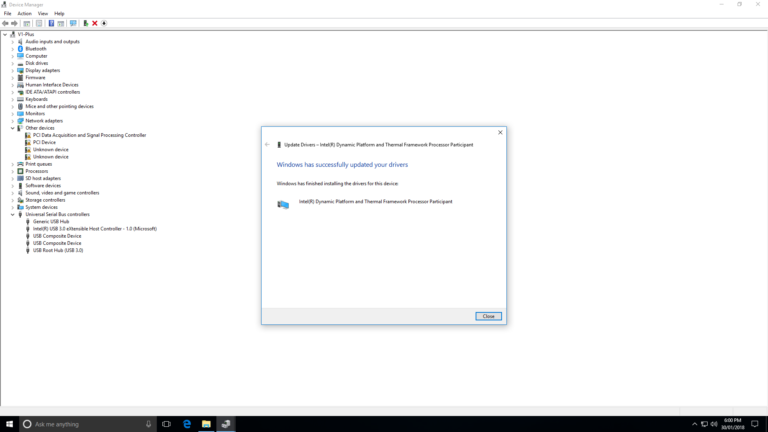Viewport: 768px width, 432px height.
Task: Collapse the V1-Plus root node
Action: pos(5,34)
